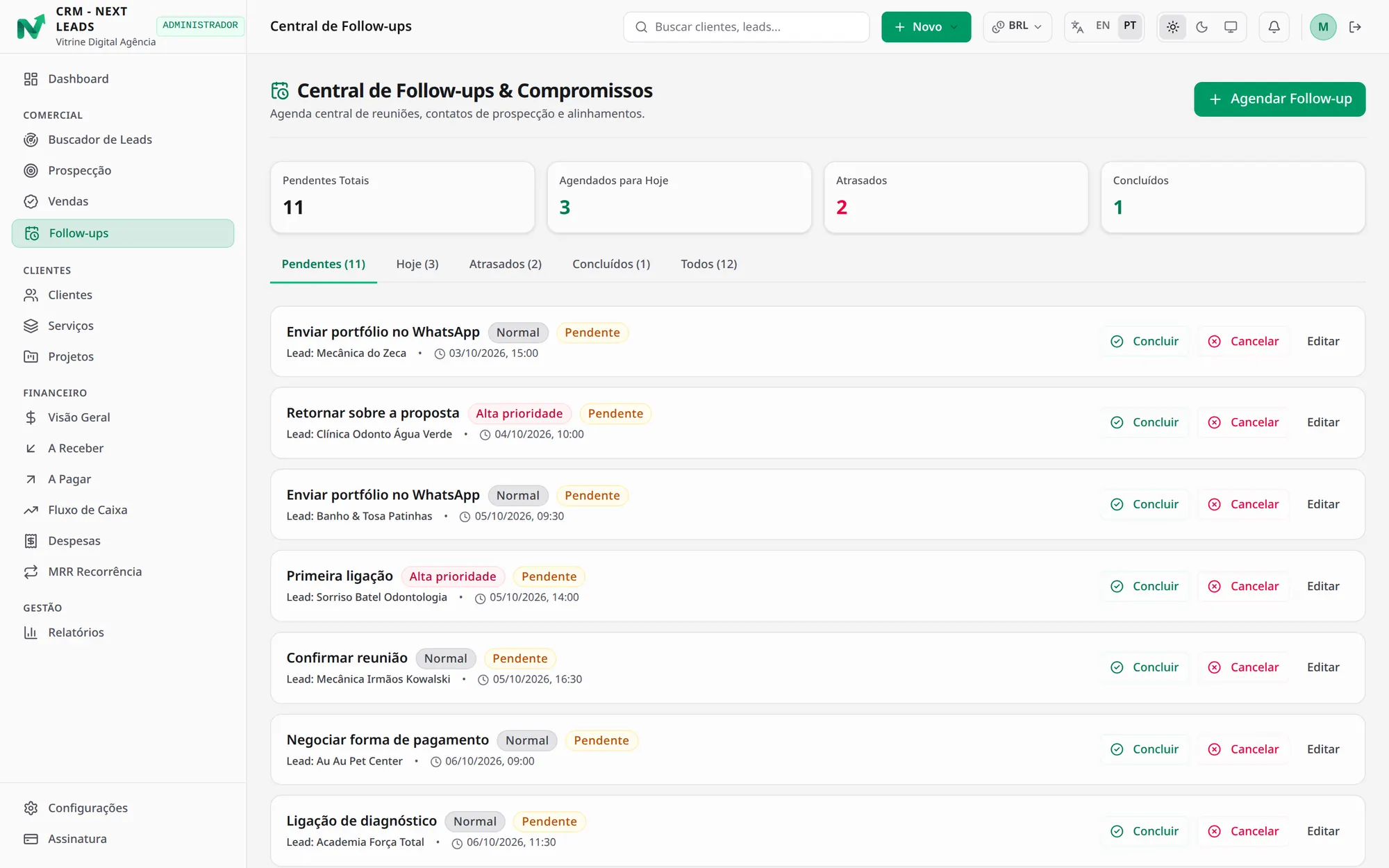Focus the Buscar clientes, leads search field
Viewport: 1389px width, 868px height.
[x=746, y=27]
